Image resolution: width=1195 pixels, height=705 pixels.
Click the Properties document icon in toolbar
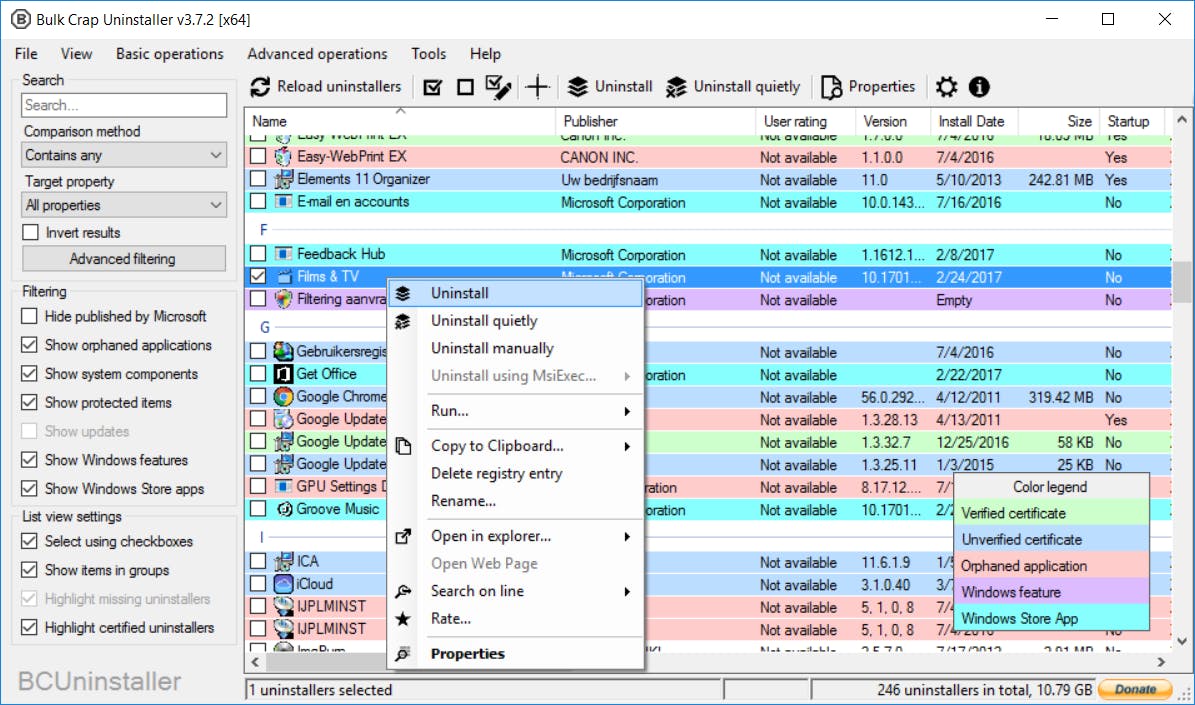(831, 87)
